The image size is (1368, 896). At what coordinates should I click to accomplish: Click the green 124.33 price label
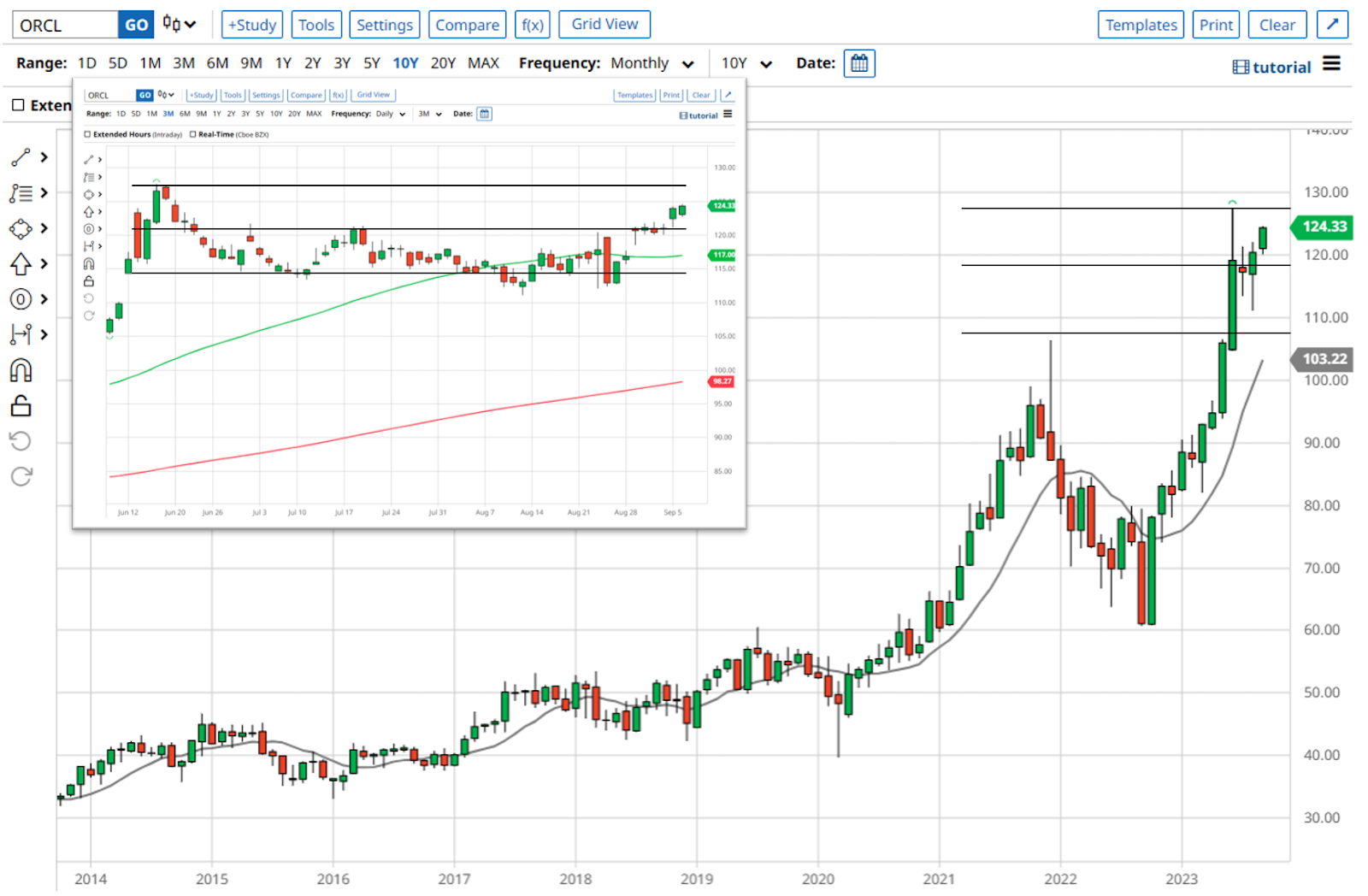tap(1323, 227)
